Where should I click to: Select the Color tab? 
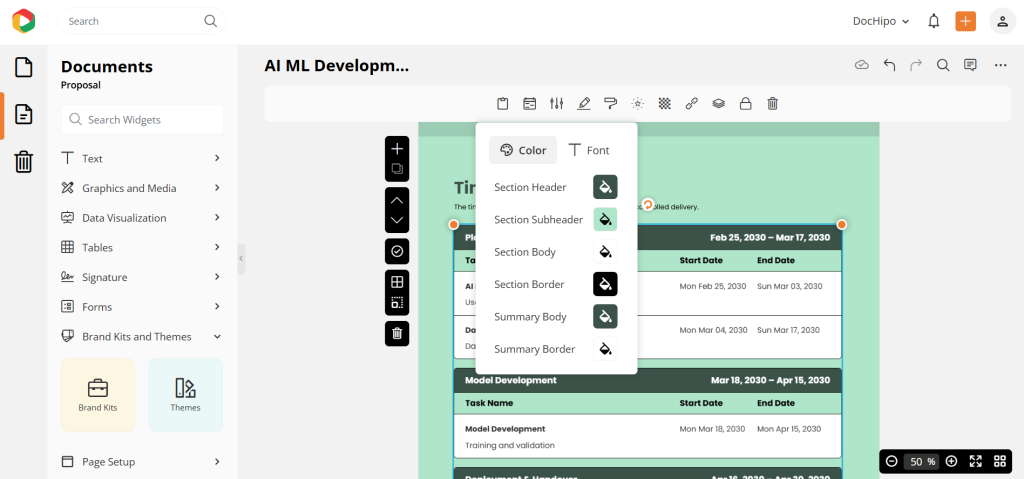[x=523, y=150]
